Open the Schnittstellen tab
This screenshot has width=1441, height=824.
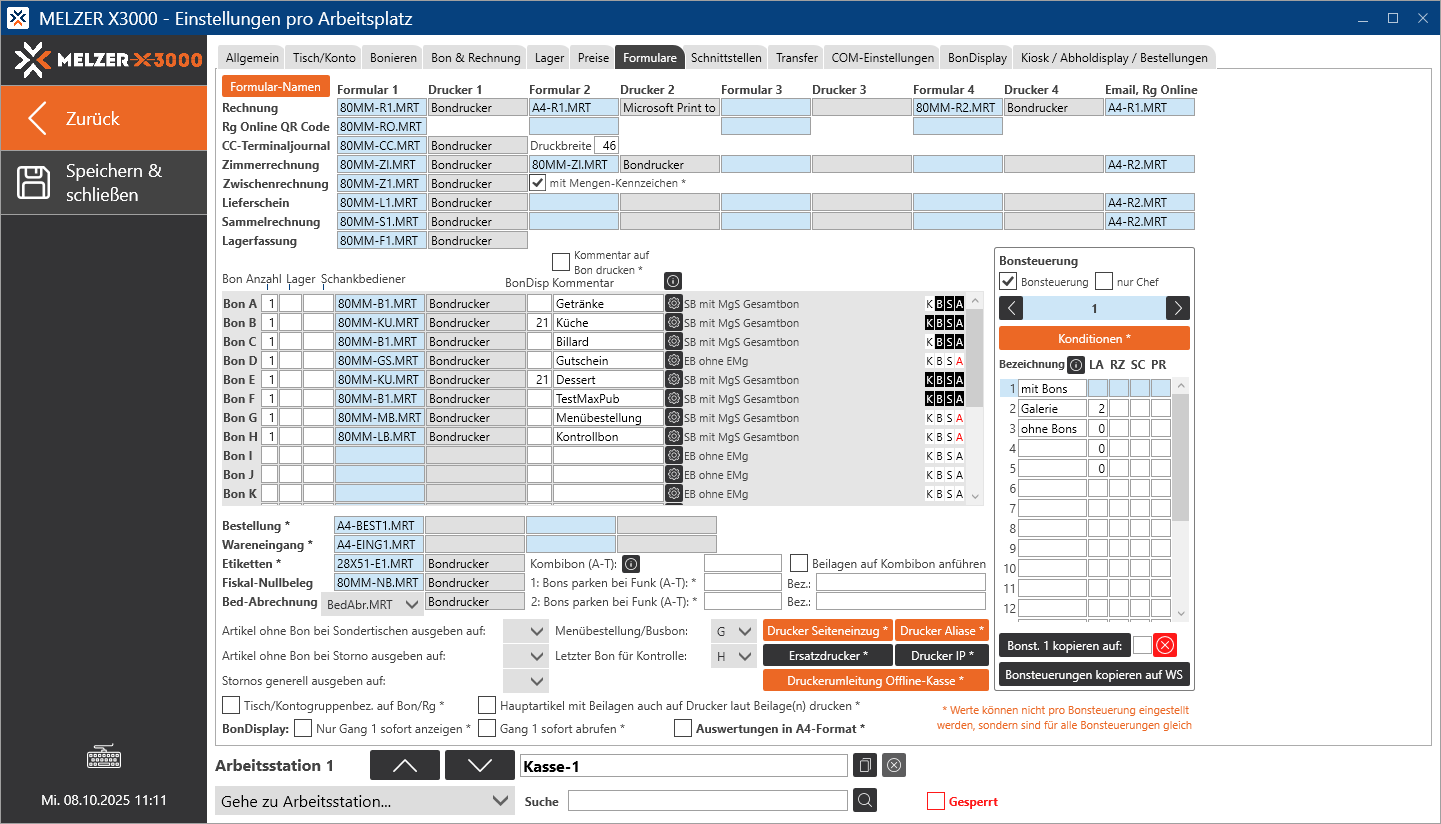(x=727, y=58)
